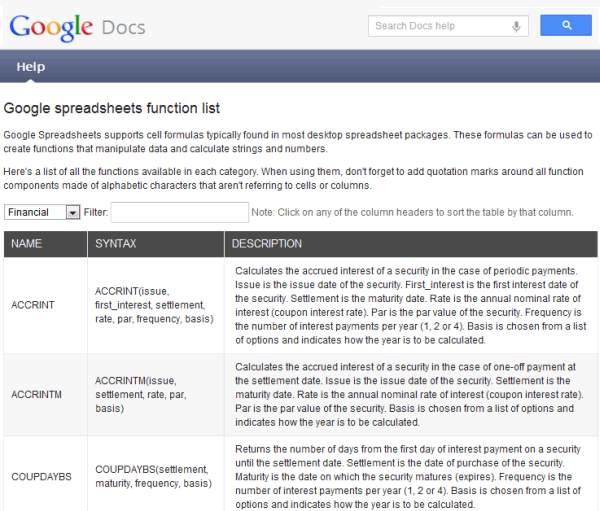
Task: Click the ACCRINT syntax text
Action: [154, 305]
